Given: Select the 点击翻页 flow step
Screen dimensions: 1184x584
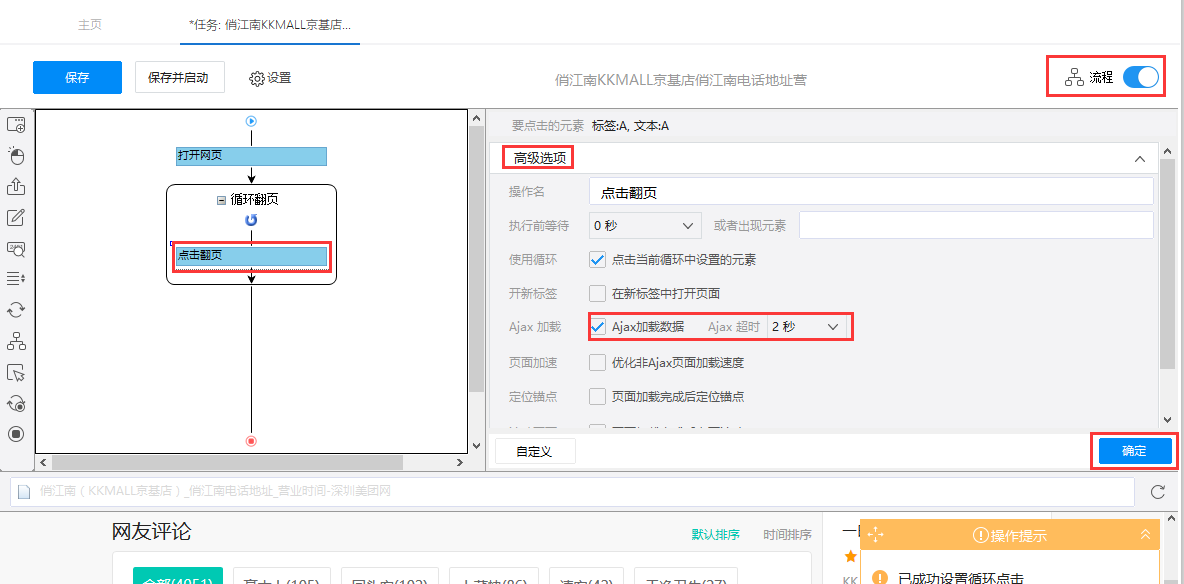Looking at the screenshot, I should click(251, 256).
